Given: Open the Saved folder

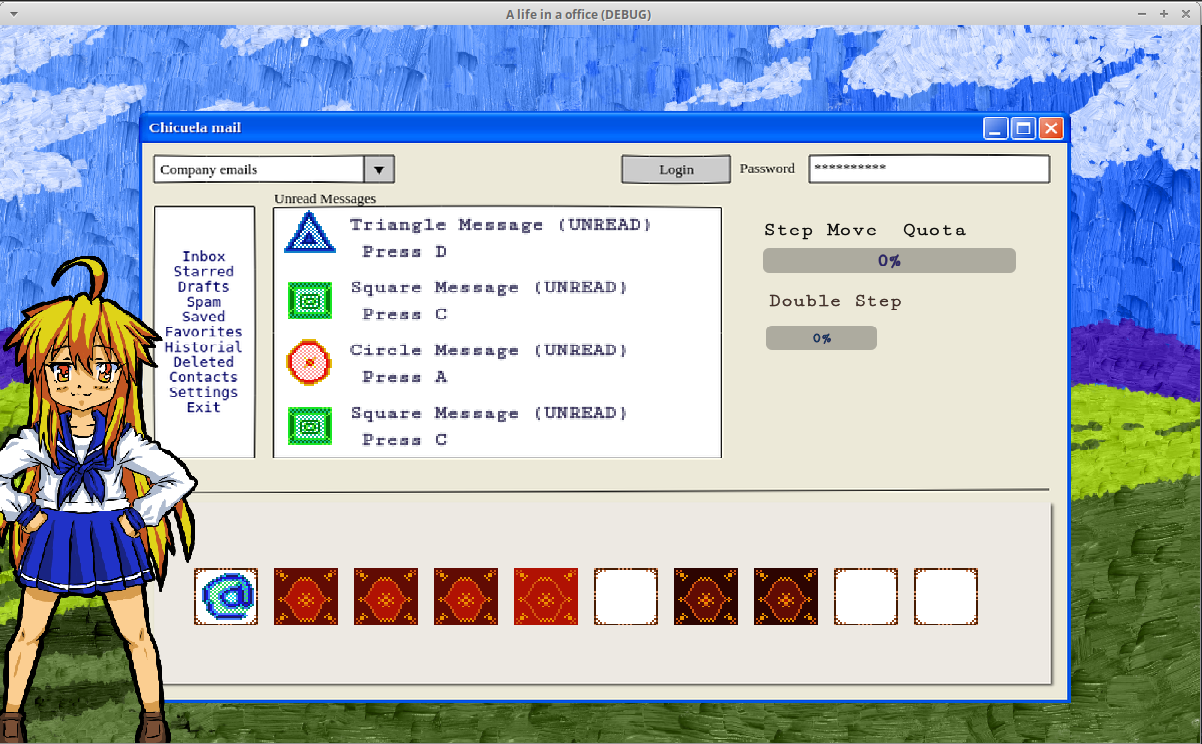Looking at the screenshot, I should pos(204,317).
